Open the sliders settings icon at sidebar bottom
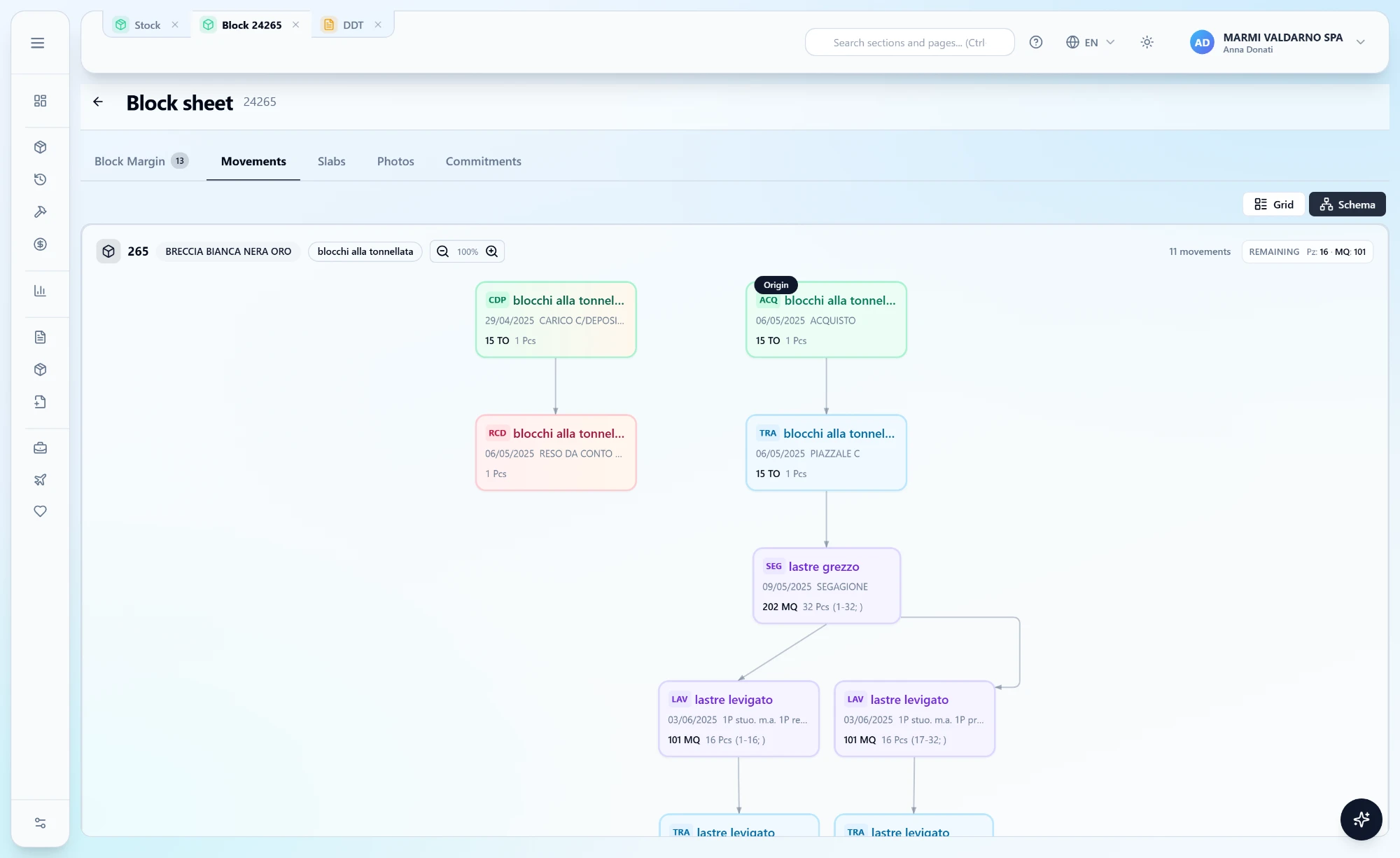Screen dimensions: 1400x858 click(x=40, y=823)
